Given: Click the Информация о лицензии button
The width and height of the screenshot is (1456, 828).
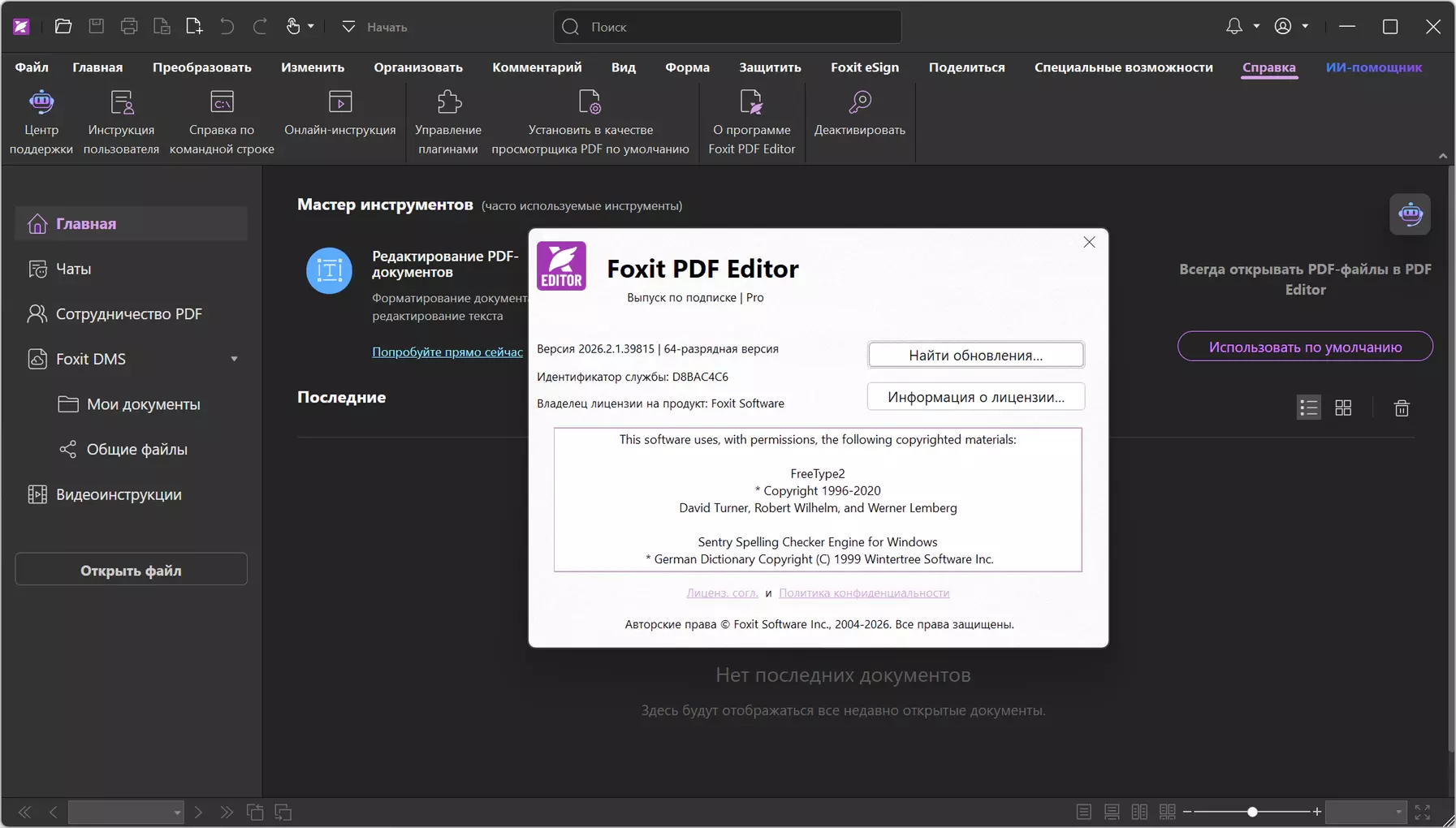Looking at the screenshot, I should (976, 397).
